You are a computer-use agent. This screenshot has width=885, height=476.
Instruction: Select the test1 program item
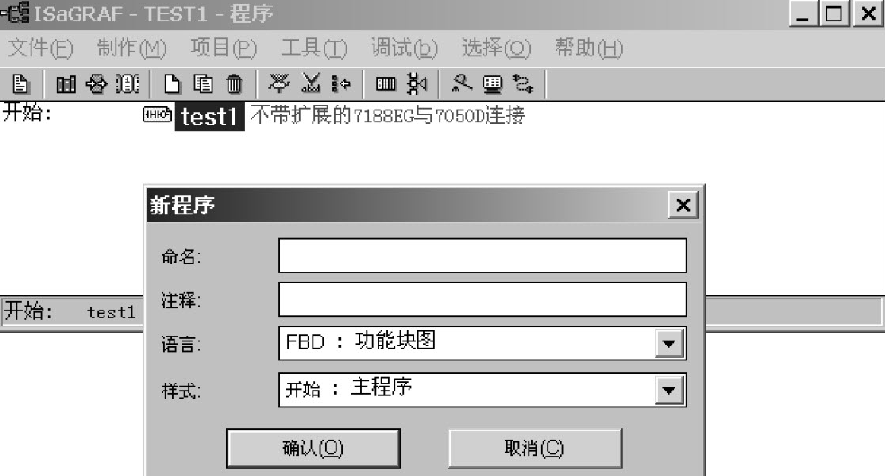pyautogui.click(x=209, y=117)
